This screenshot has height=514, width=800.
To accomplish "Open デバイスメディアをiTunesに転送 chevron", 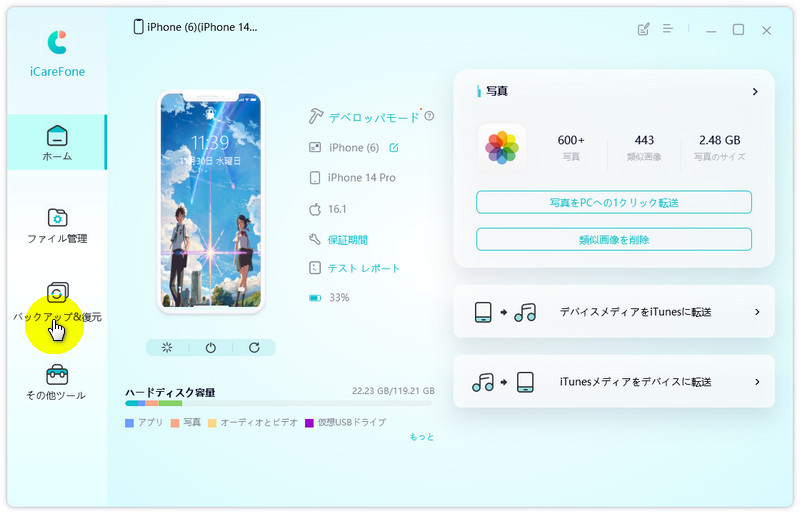I will point(757,312).
